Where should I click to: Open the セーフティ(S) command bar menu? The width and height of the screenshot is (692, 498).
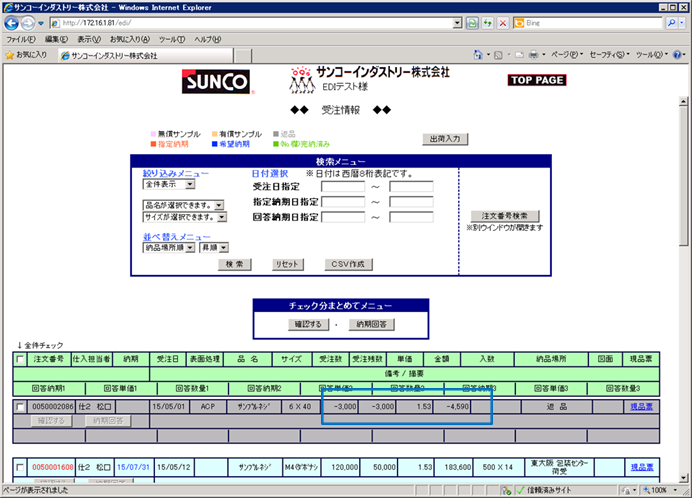(609, 55)
